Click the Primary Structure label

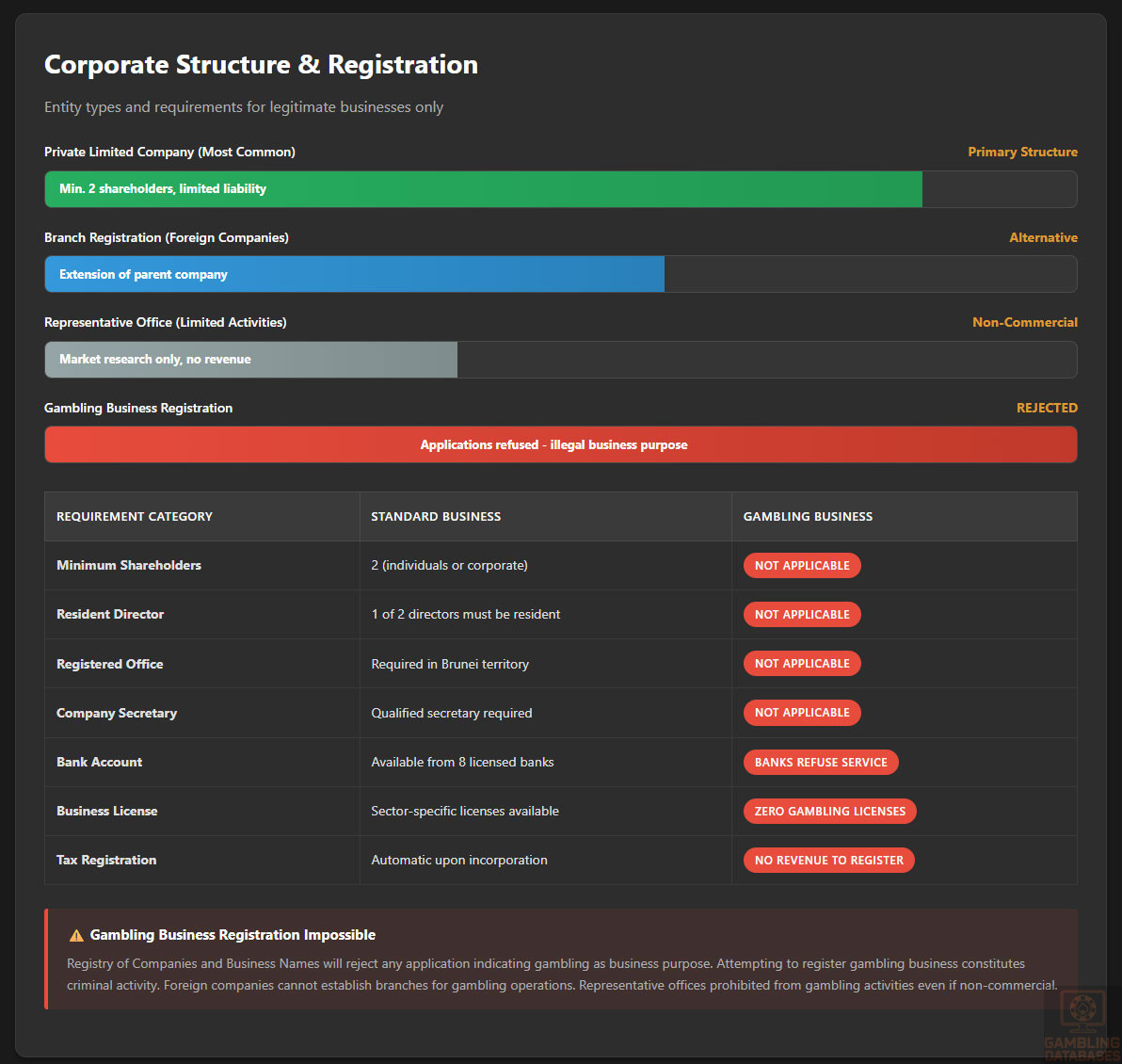pyautogui.click(x=1022, y=152)
